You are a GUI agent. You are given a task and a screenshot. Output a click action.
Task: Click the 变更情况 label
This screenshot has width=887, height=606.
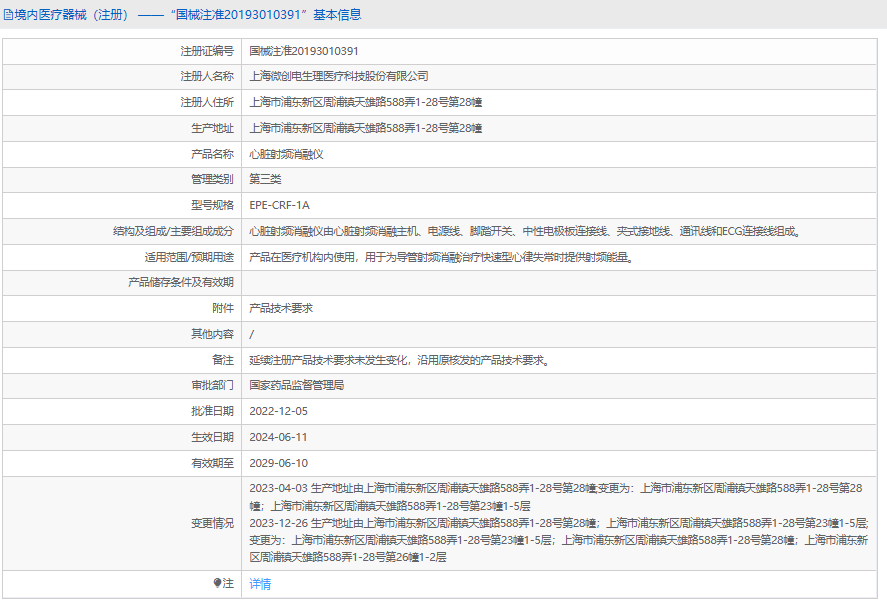[x=212, y=523]
